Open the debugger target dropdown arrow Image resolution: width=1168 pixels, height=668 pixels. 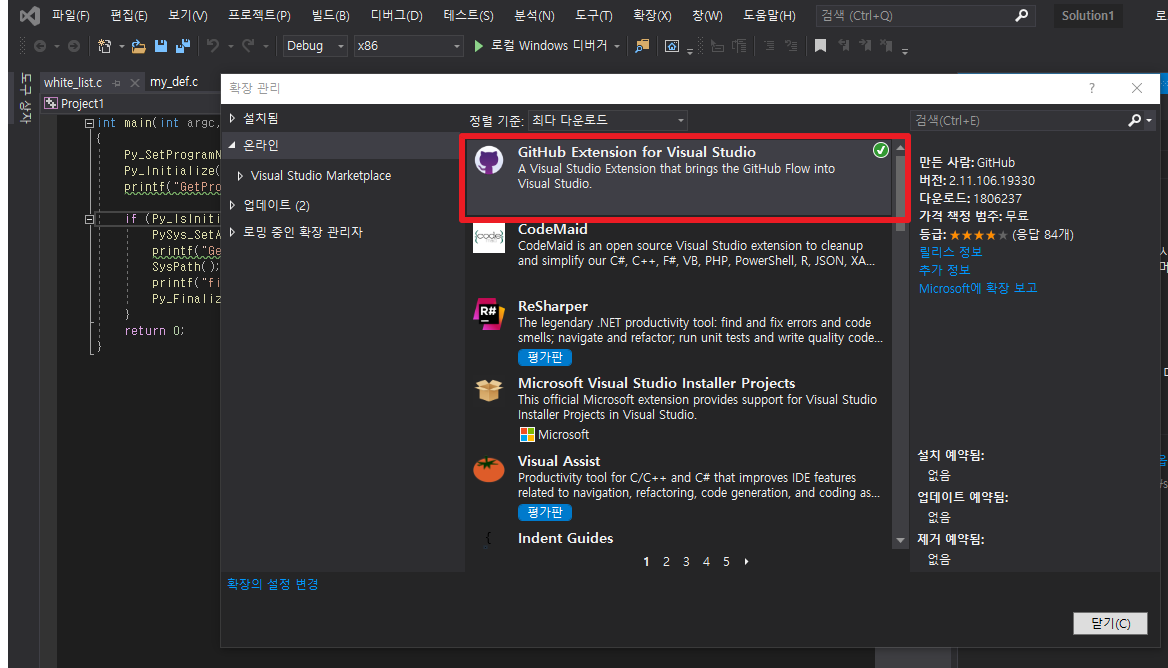point(617,46)
